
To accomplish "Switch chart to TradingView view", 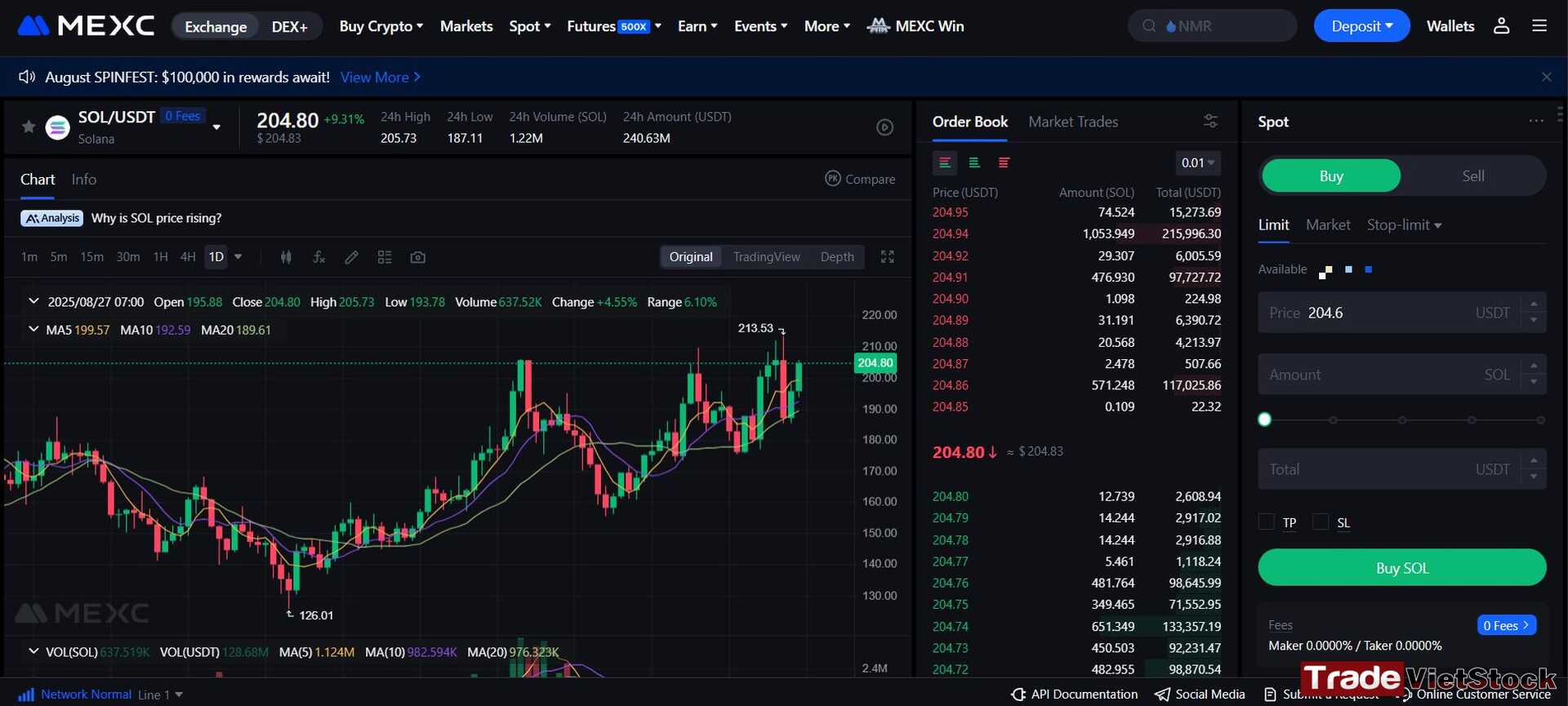I will tap(766, 256).
